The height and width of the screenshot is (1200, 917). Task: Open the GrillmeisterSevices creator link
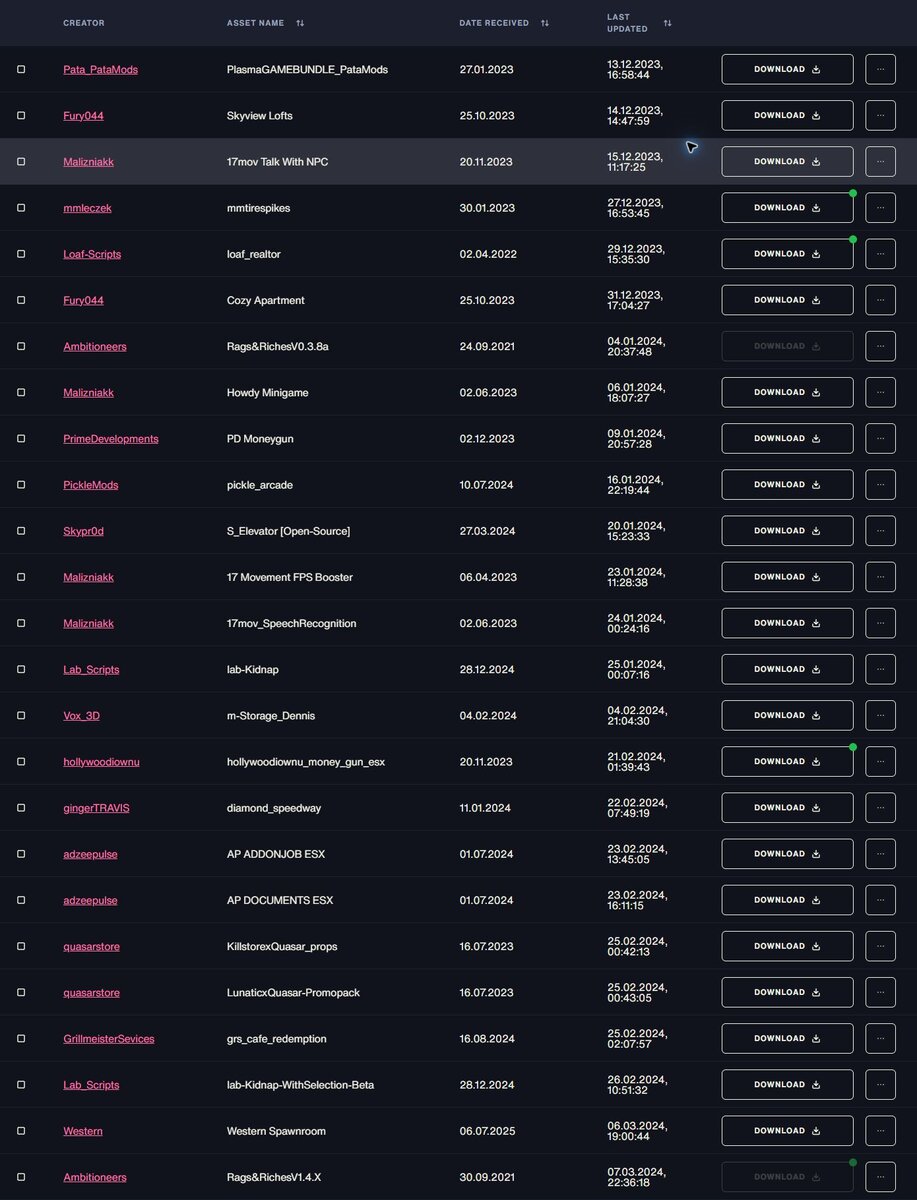[x=109, y=1039]
